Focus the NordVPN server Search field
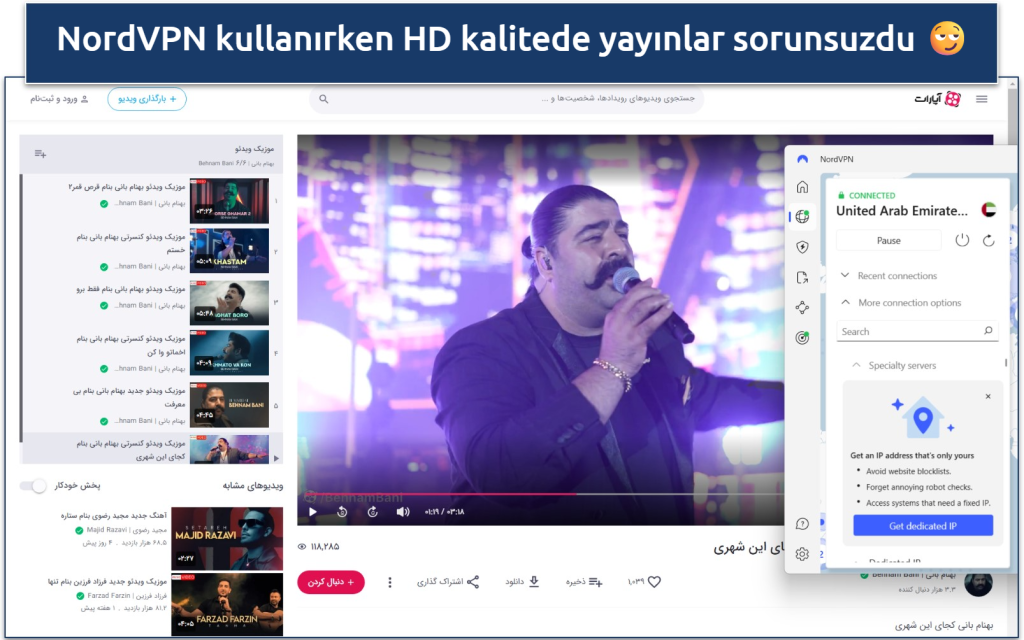The height and width of the screenshot is (640, 1024). (917, 331)
